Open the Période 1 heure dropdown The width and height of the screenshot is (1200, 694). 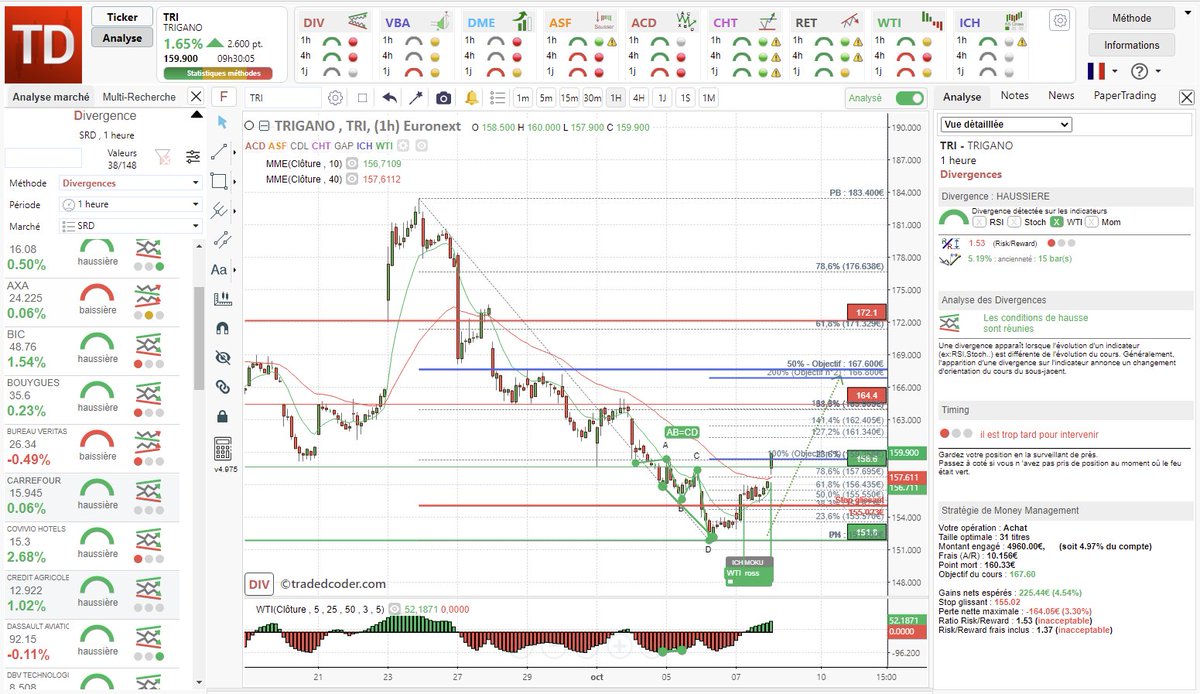tap(131, 204)
